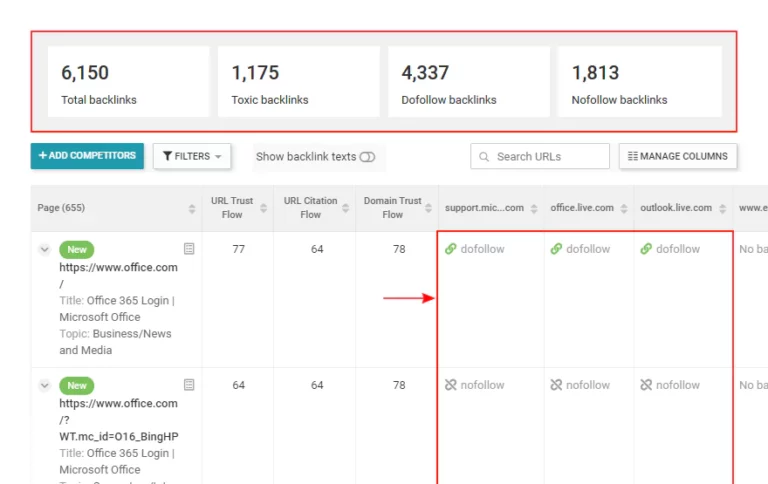Sort by URL Citation Flow
This screenshot has width=768, height=484.
click(345, 208)
